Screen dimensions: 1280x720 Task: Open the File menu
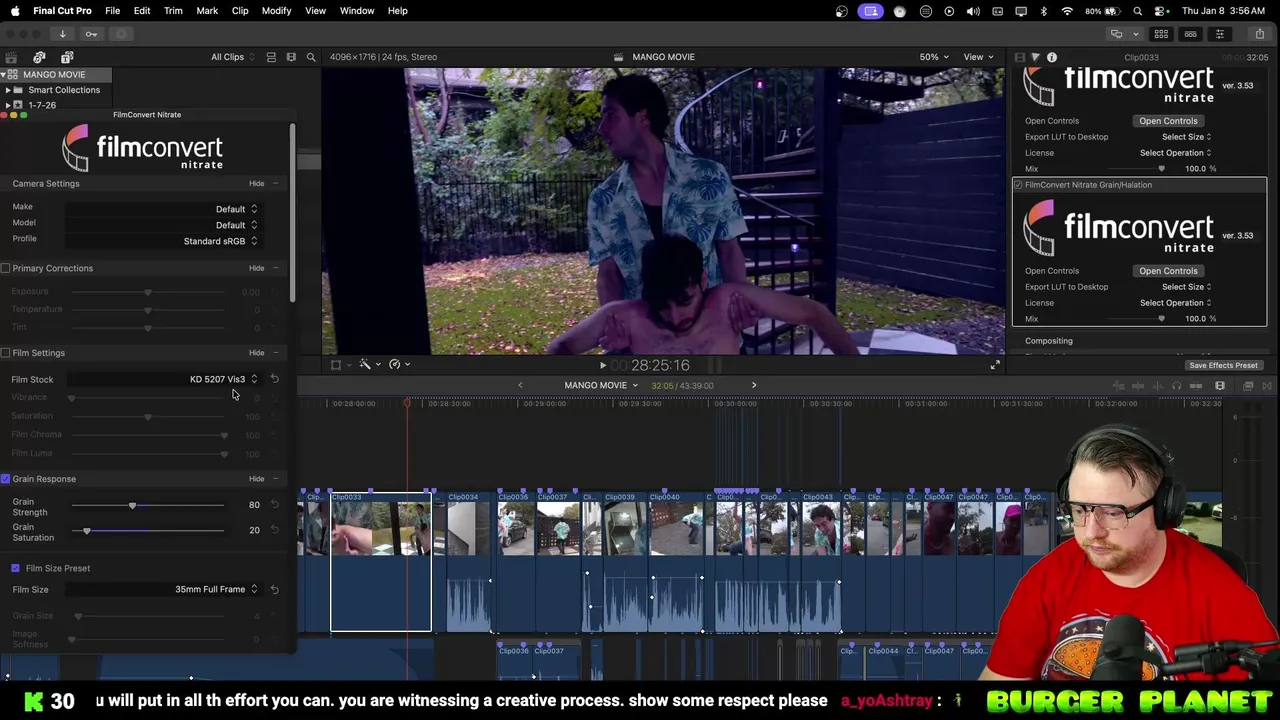click(113, 11)
